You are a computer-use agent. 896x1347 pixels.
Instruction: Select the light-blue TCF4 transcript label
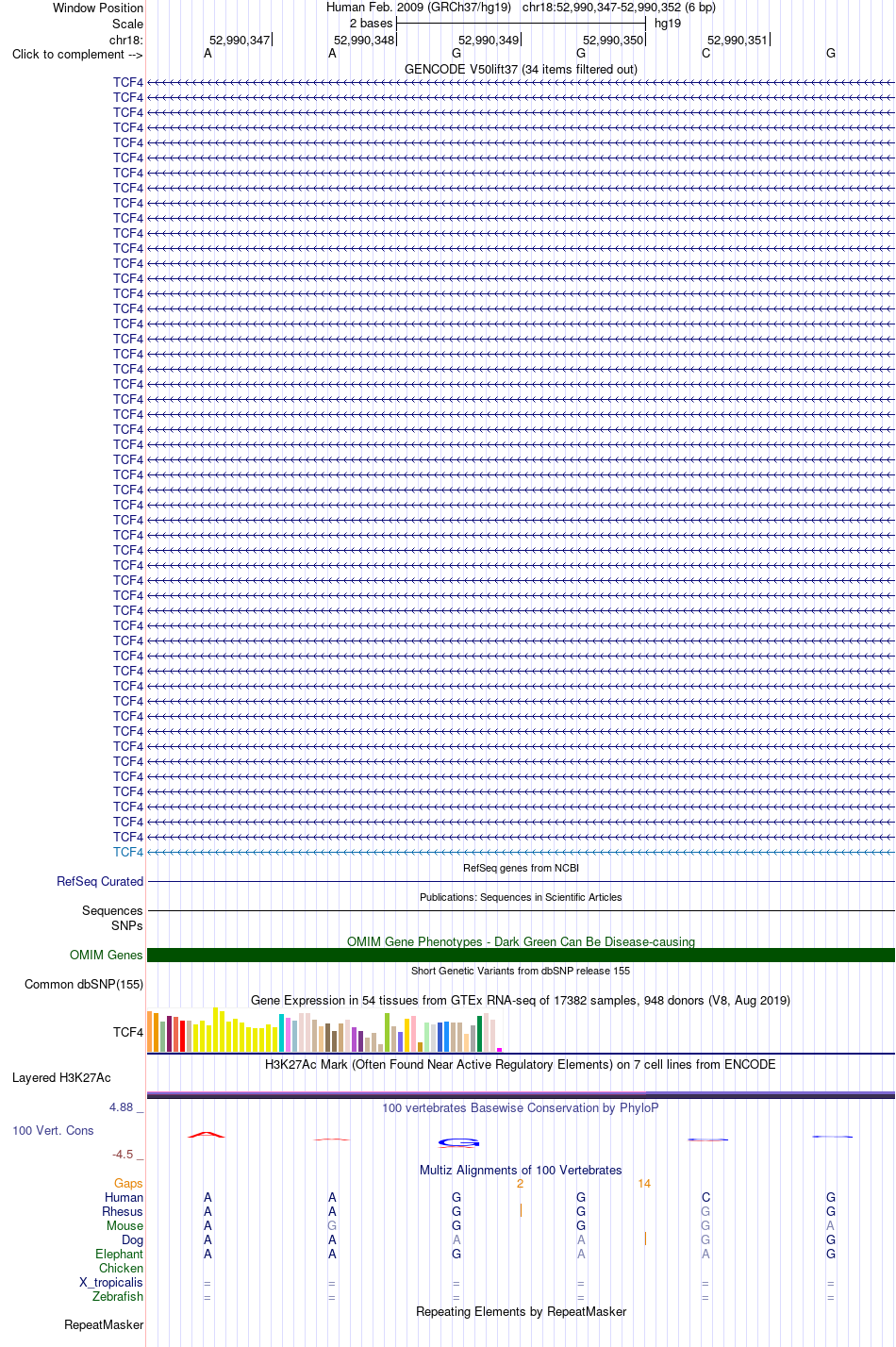128,852
